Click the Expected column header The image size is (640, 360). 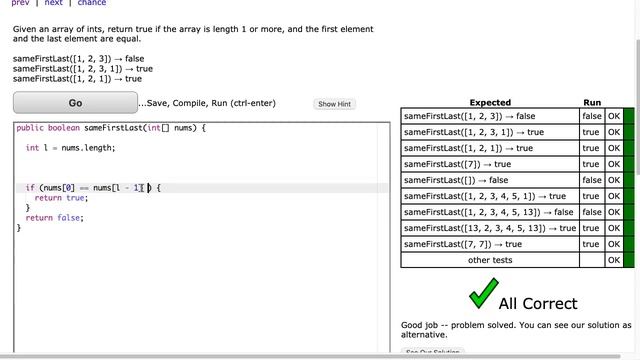click(x=490, y=102)
